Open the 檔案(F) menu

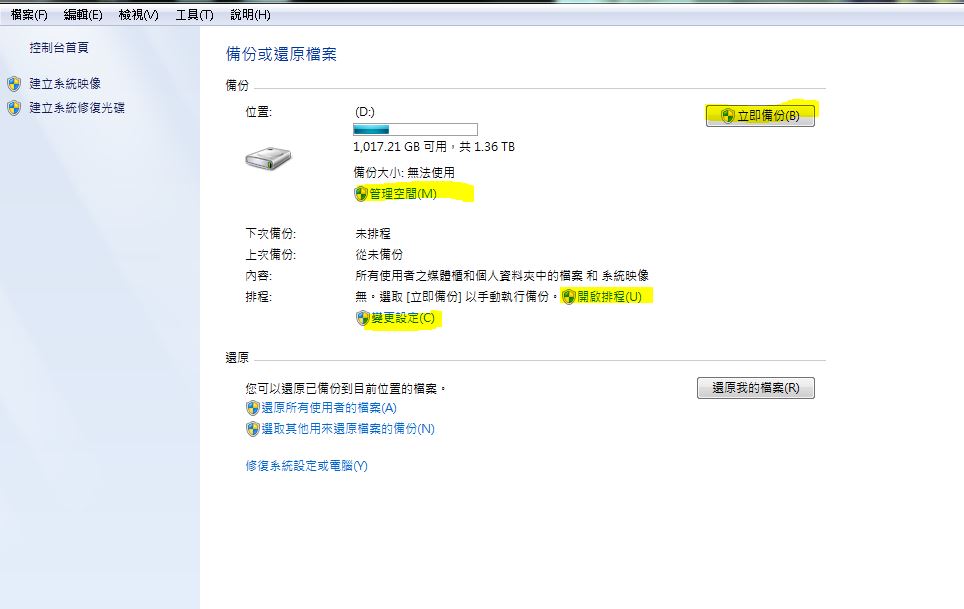click(x=29, y=15)
